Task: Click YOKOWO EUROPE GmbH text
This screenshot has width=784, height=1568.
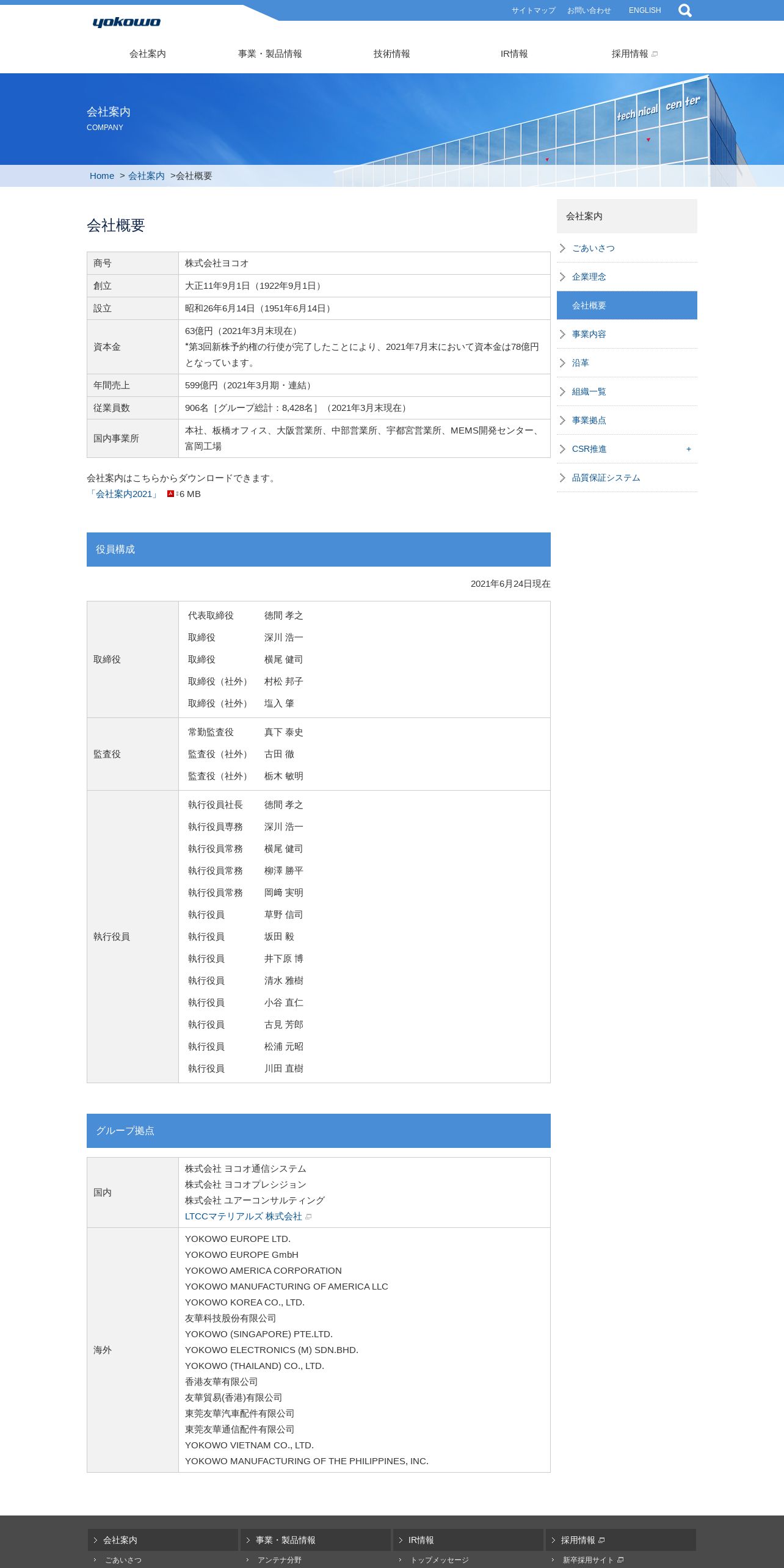Action: [242, 1255]
